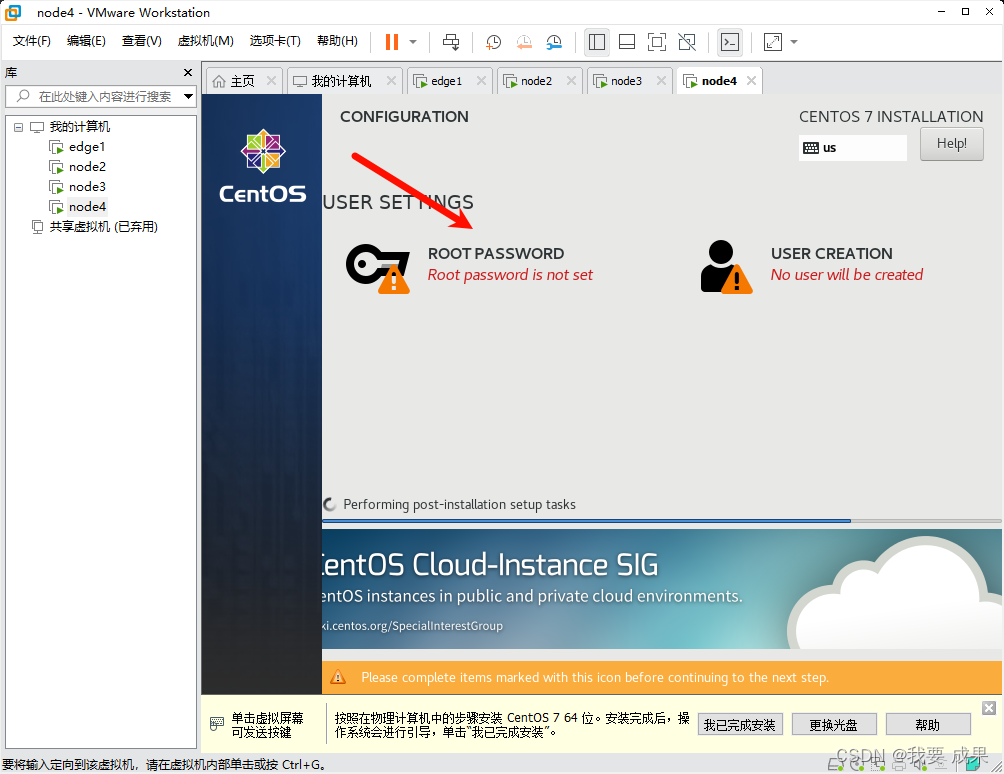Image resolution: width=1004 pixels, height=774 pixels.
Task: Open the snapshot manager wrench-clock icon
Action: (x=554, y=42)
